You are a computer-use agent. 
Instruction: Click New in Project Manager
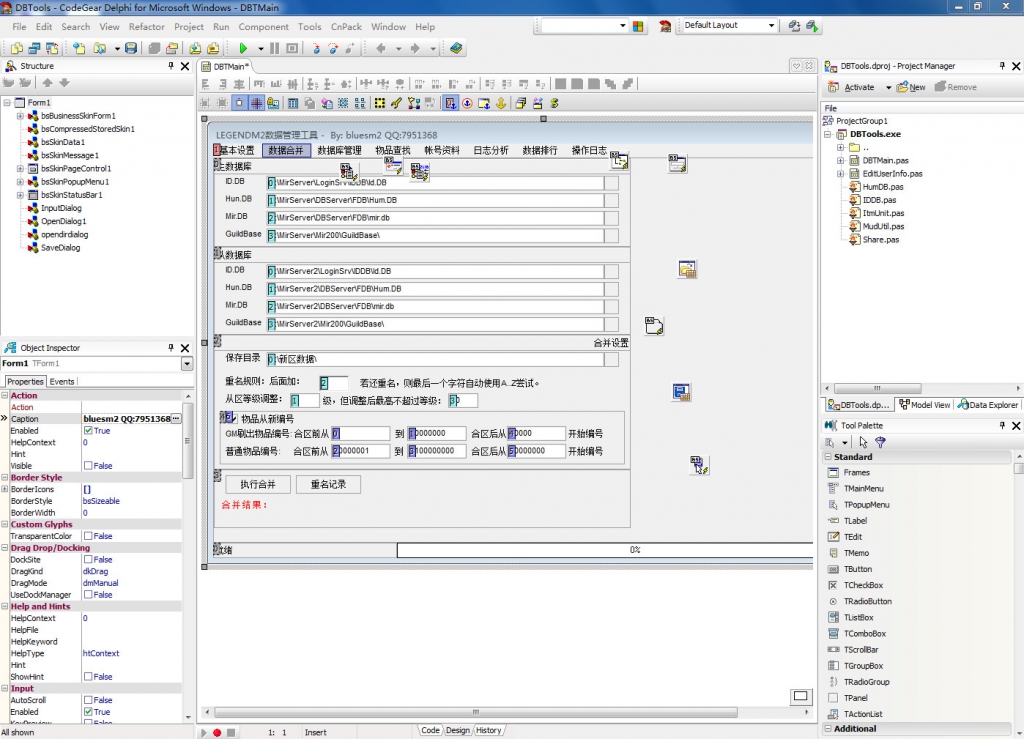(911, 87)
